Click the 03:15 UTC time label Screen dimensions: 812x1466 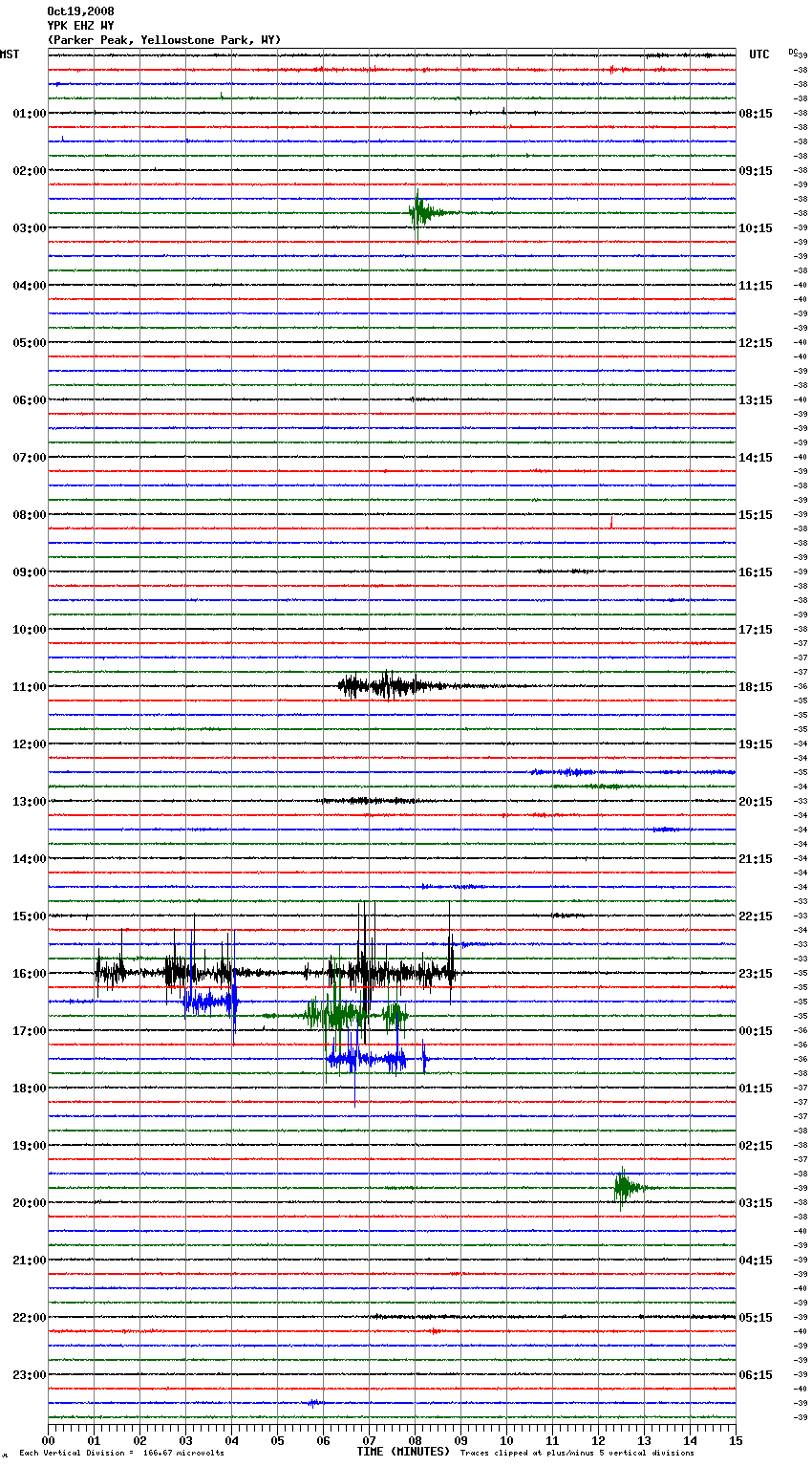pyautogui.click(x=756, y=1203)
